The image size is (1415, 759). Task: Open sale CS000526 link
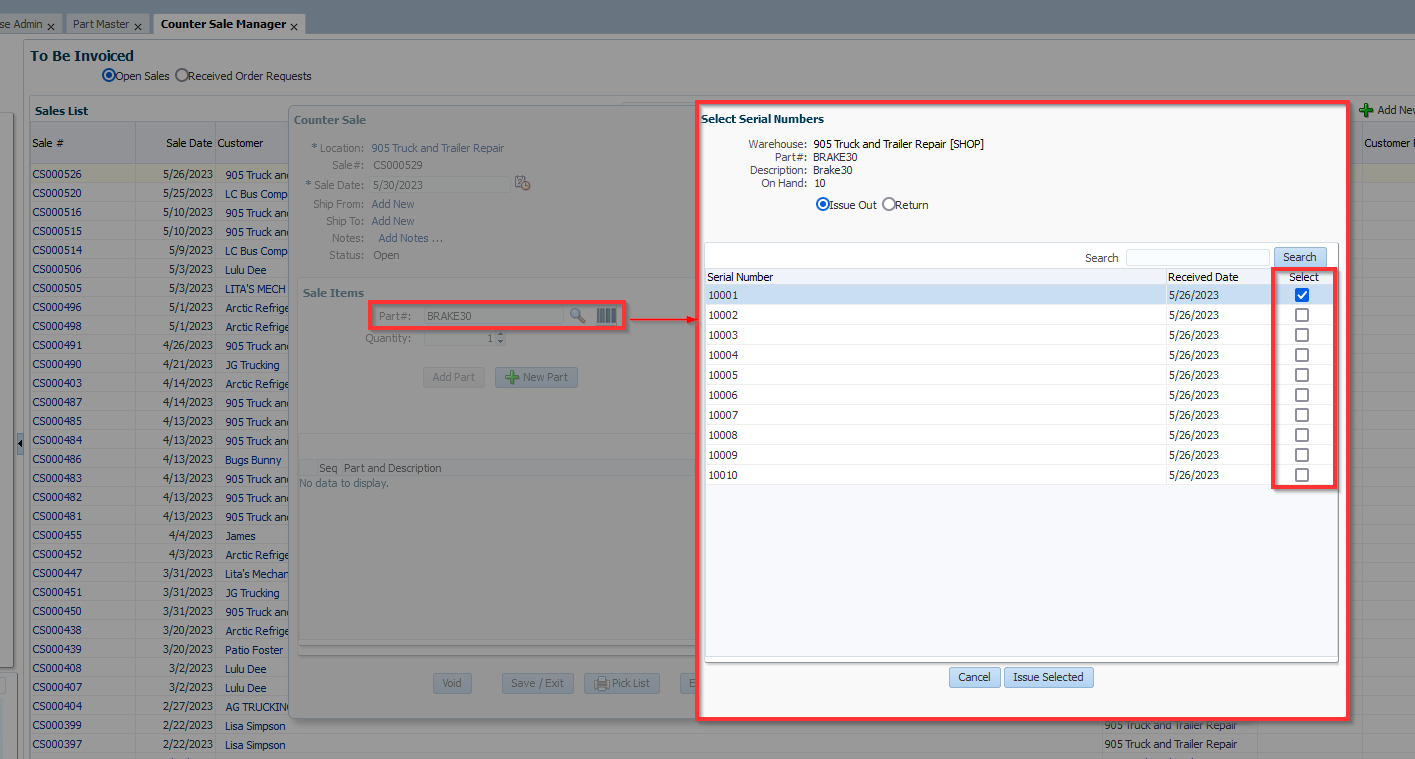(57, 174)
